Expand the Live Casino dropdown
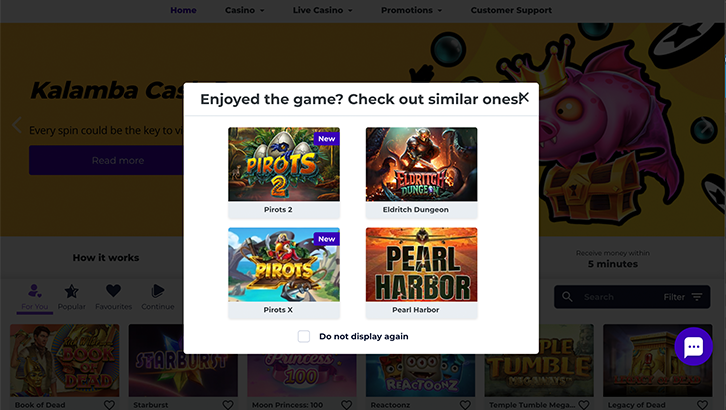Viewport: 726px width, 410px height. click(322, 10)
